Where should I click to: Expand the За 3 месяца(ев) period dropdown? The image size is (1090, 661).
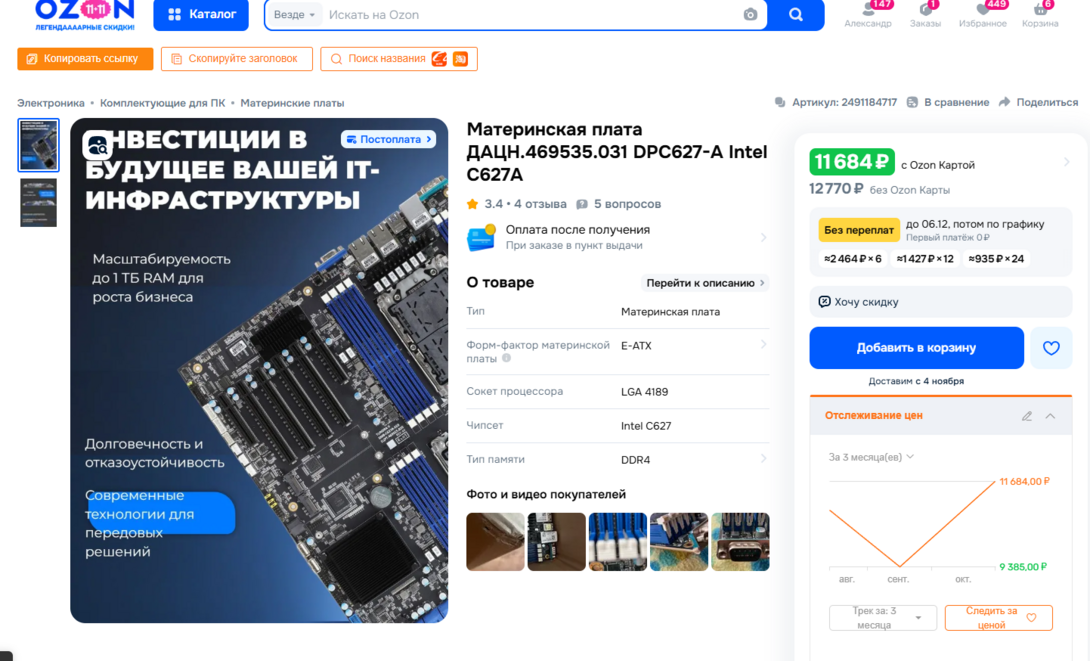click(871, 457)
